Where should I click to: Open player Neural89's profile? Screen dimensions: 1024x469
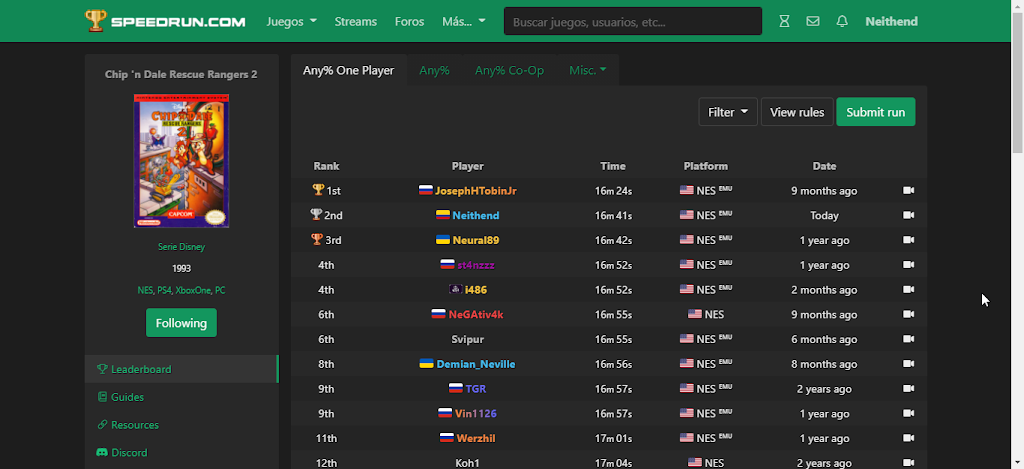tap(475, 240)
